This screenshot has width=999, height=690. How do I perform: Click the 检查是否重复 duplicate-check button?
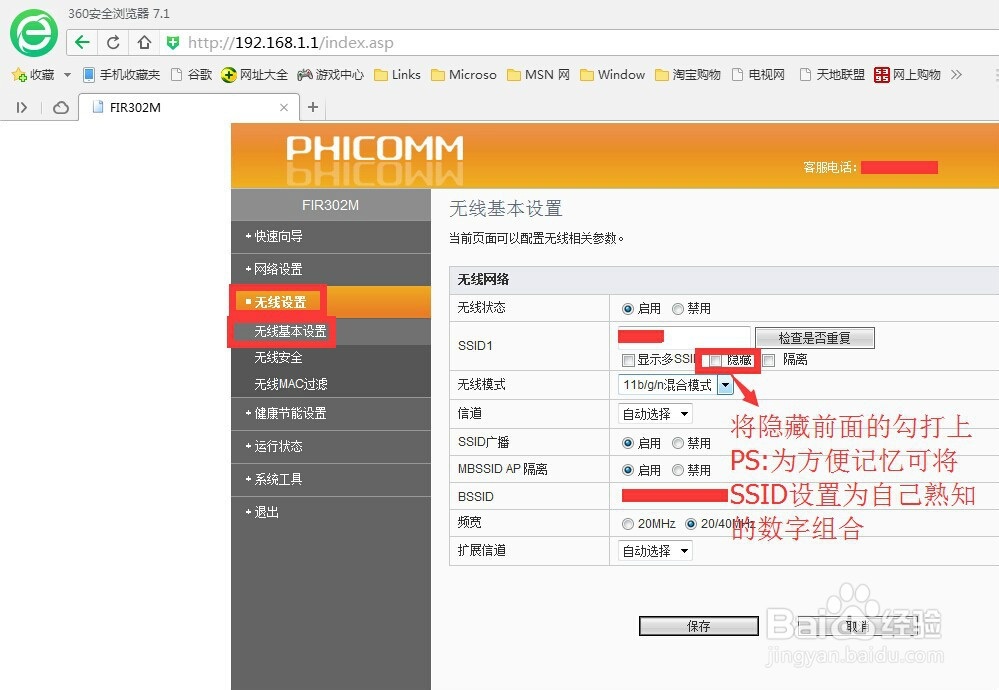pos(814,337)
